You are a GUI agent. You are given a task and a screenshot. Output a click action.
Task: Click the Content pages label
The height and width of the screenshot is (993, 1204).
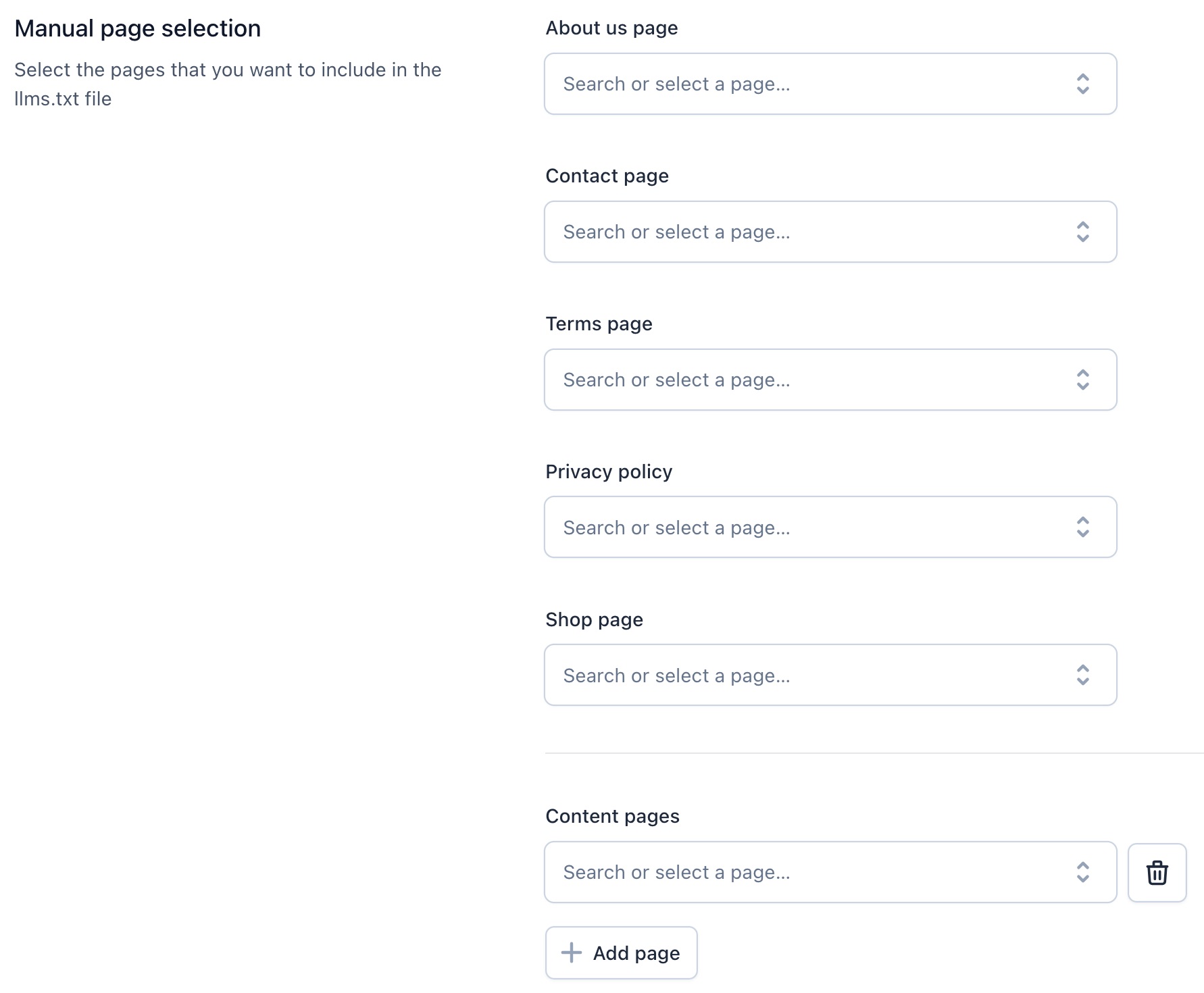coord(612,816)
